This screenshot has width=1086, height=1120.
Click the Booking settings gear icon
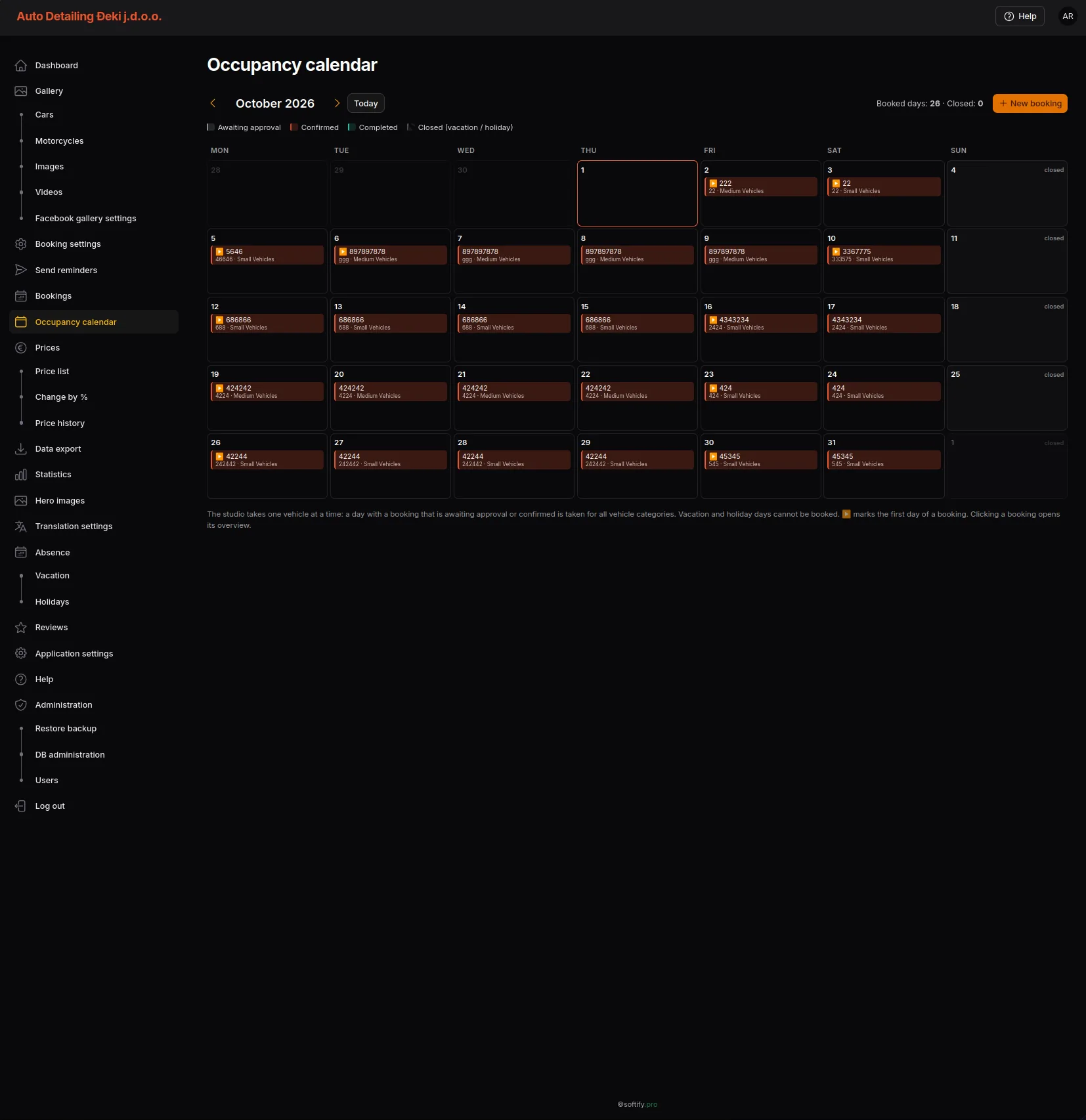(21, 244)
